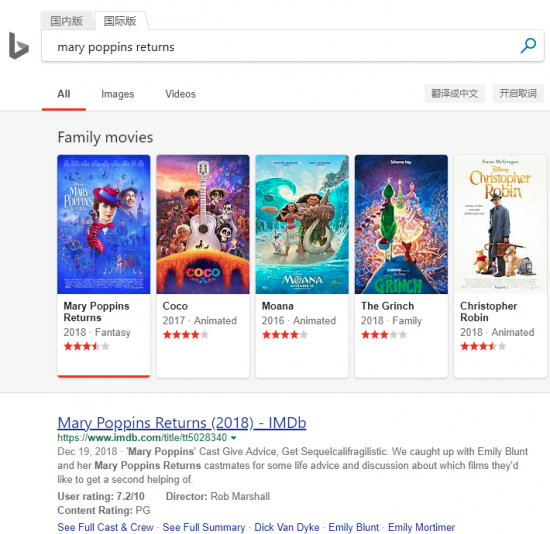Click the 翻译成中文 button

tap(455, 93)
